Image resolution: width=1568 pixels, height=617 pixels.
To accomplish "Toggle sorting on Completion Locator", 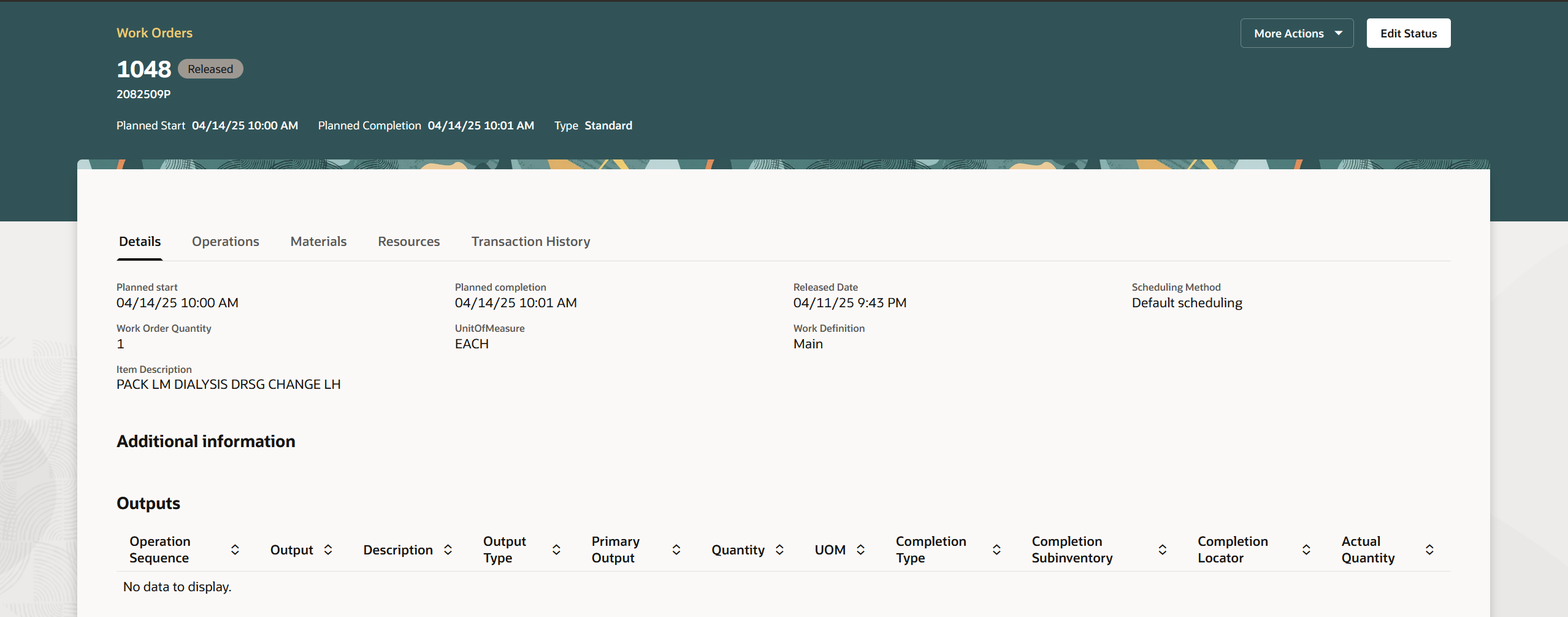I will pyautogui.click(x=1306, y=549).
